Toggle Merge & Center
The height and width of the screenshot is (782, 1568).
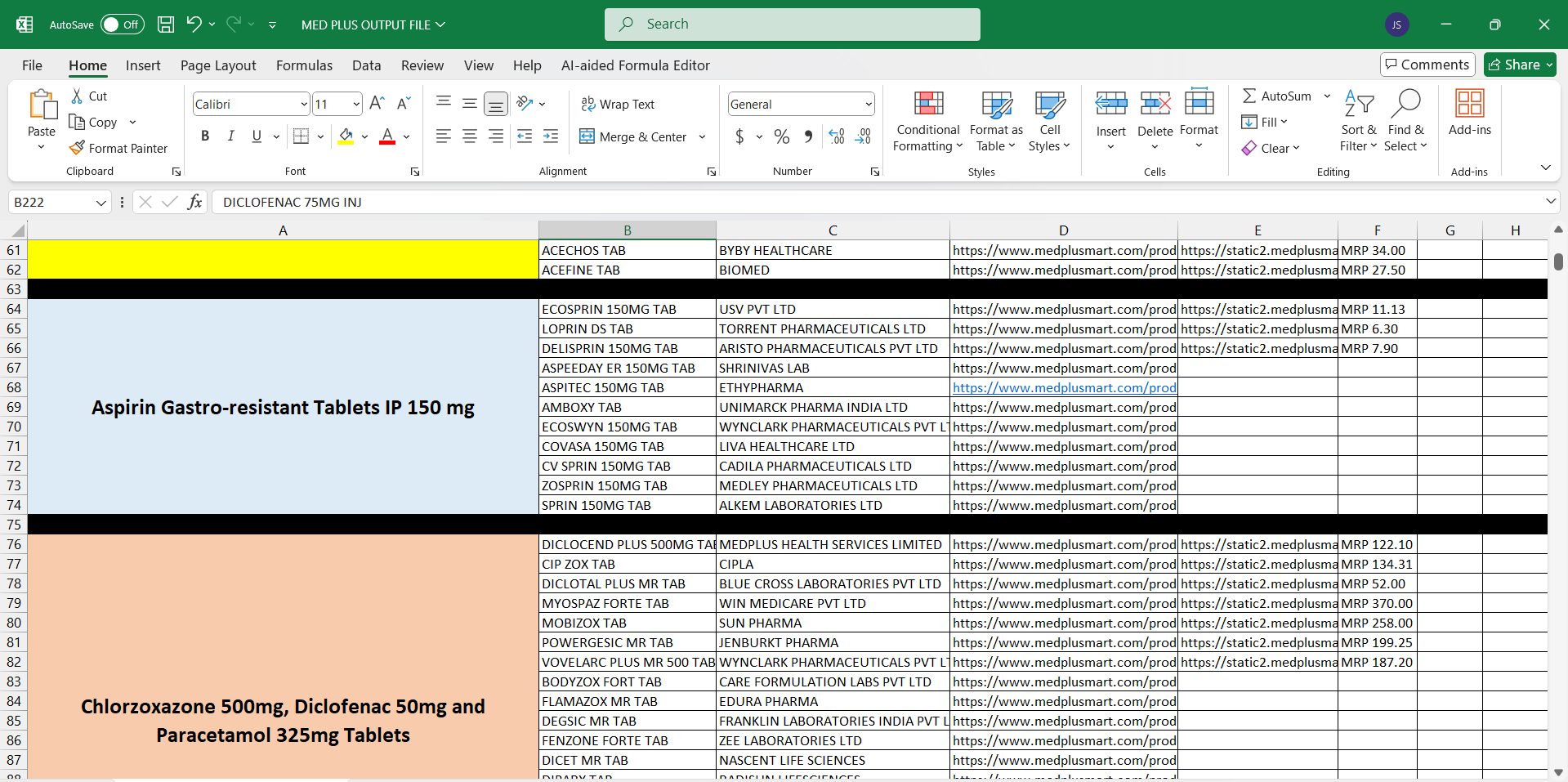click(x=633, y=136)
